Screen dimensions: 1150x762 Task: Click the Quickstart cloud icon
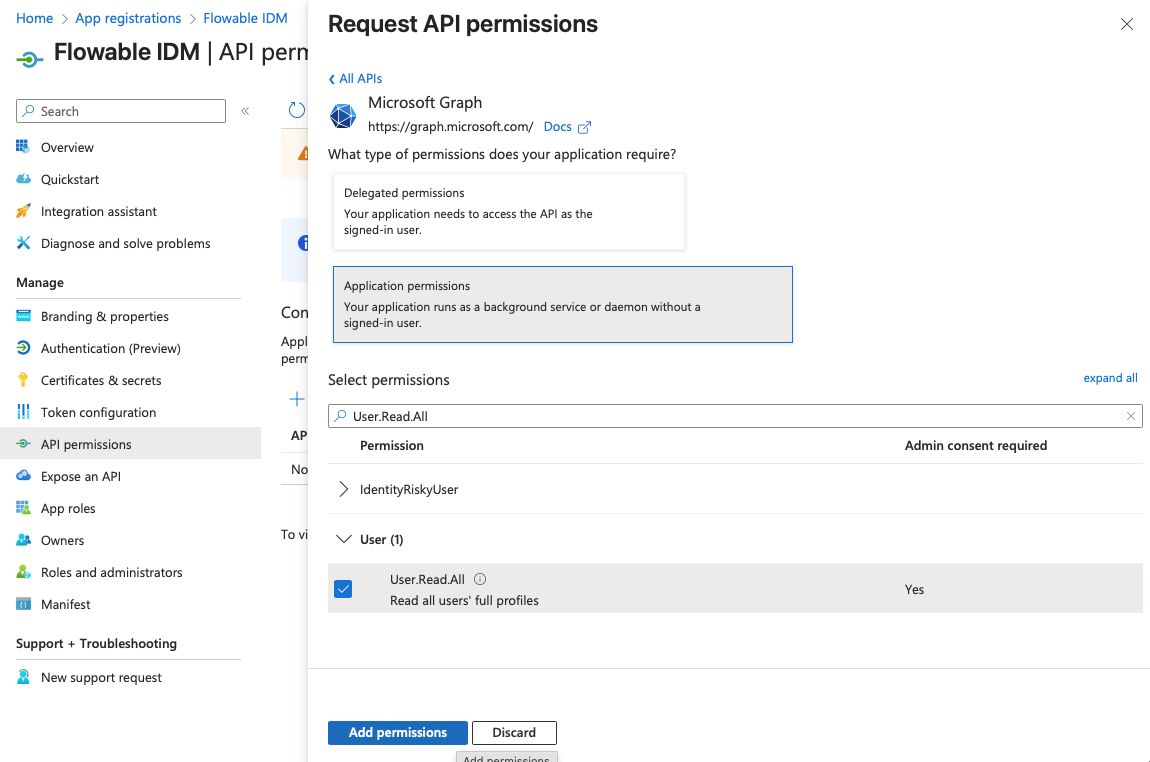pyautogui.click(x=23, y=179)
